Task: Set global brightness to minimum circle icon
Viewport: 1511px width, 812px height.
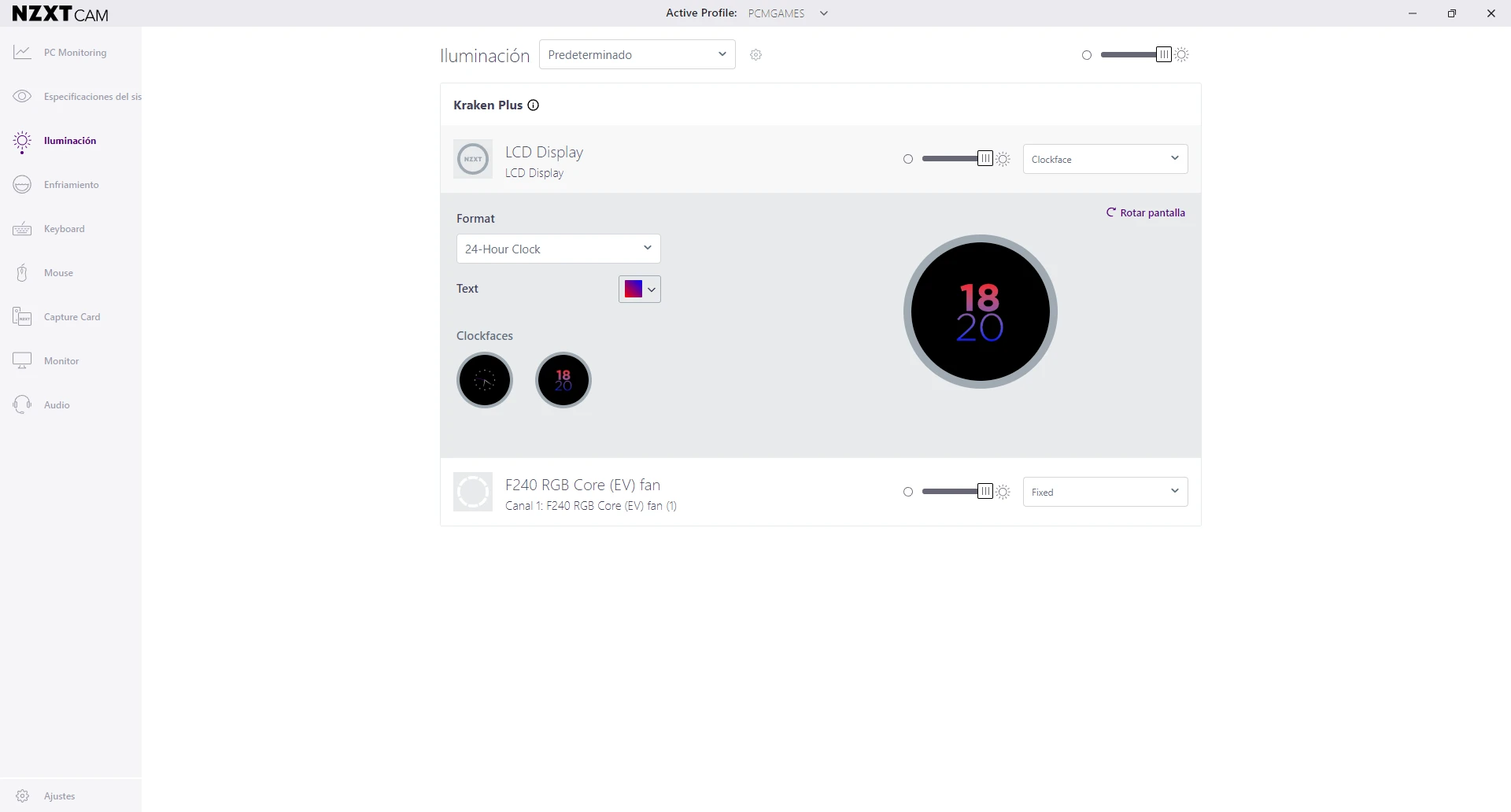Action: pyautogui.click(x=1087, y=55)
